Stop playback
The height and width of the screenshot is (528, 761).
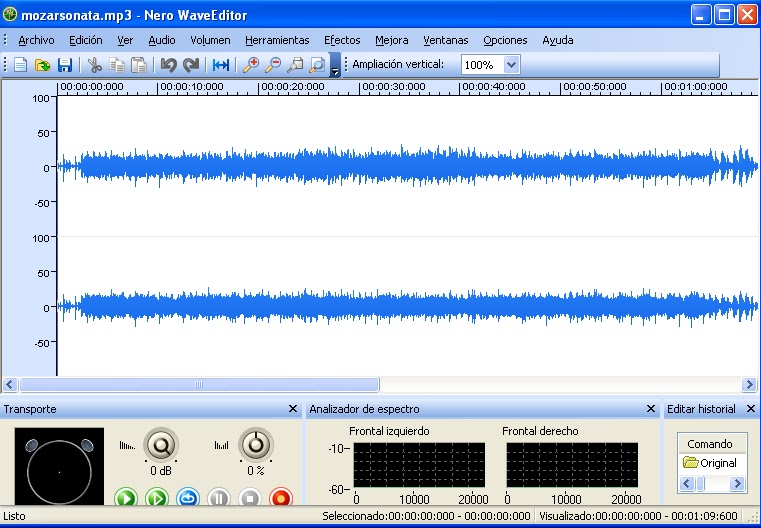(x=250, y=498)
